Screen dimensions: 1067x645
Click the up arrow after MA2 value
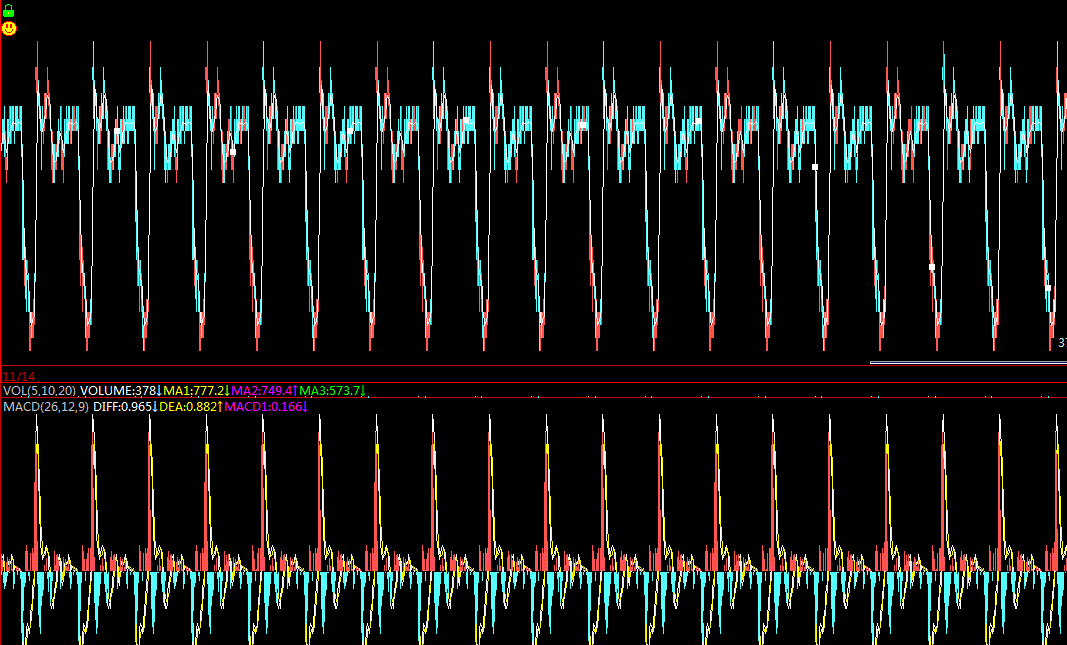click(296, 391)
